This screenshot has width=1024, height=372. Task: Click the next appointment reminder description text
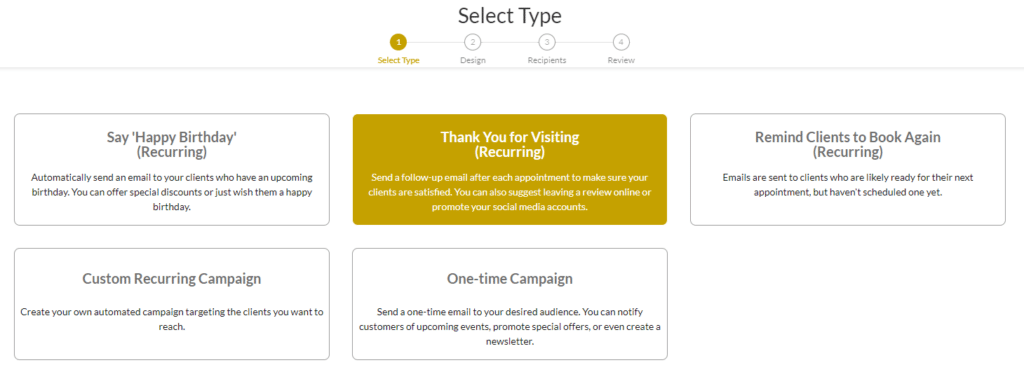[848, 185]
